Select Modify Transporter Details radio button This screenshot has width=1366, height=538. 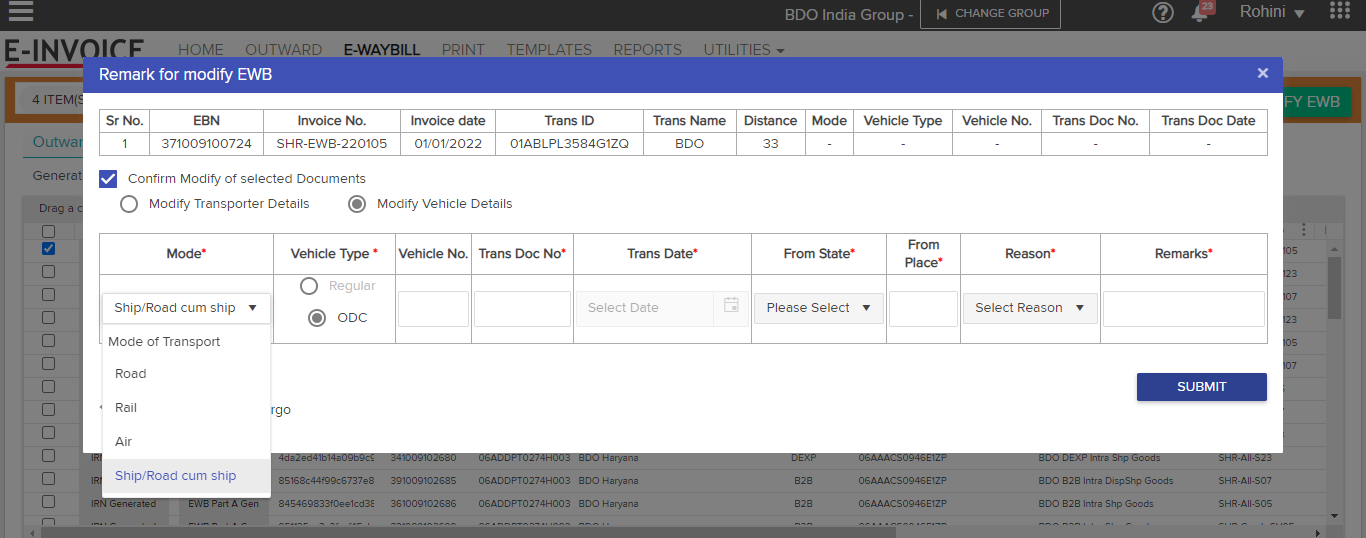point(129,204)
